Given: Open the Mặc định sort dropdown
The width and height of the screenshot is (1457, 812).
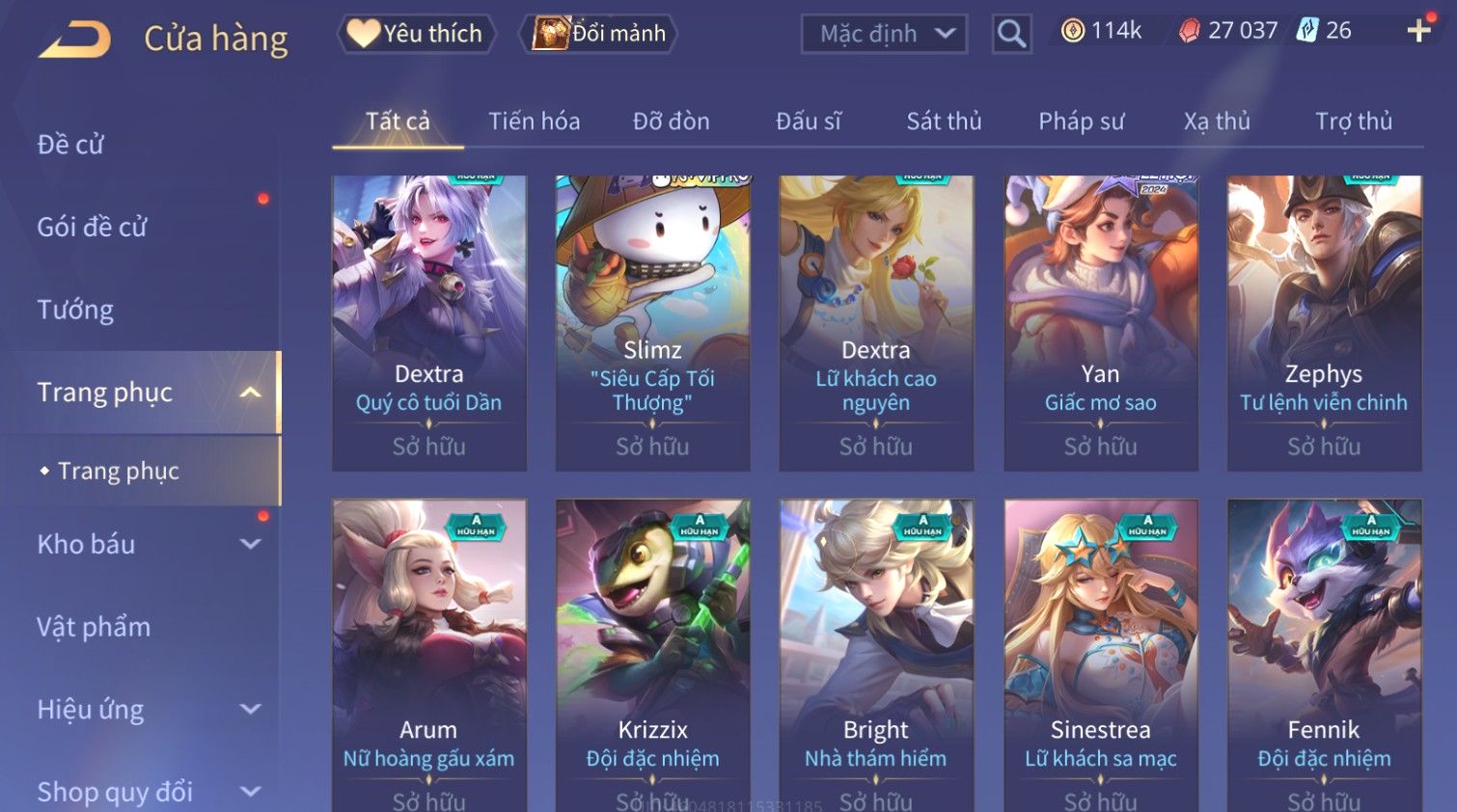Looking at the screenshot, I should pos(884,34).
